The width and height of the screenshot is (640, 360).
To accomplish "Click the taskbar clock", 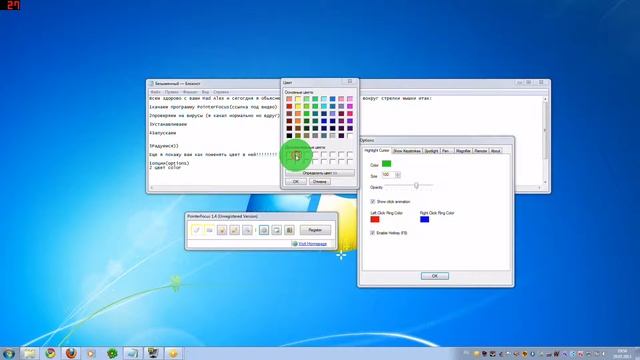I will pos(622,353).
